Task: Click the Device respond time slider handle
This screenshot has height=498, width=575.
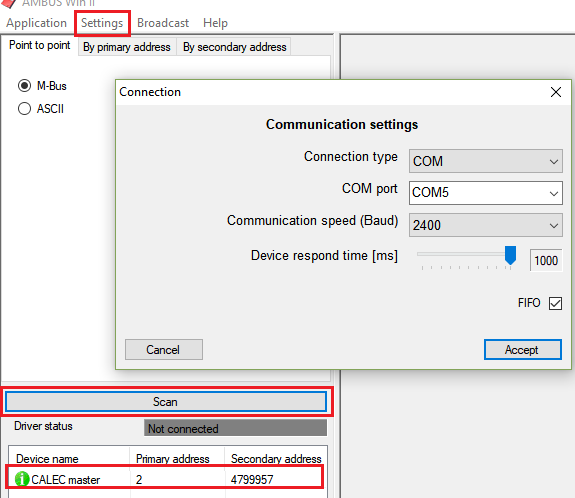Action: click(510, 255)
